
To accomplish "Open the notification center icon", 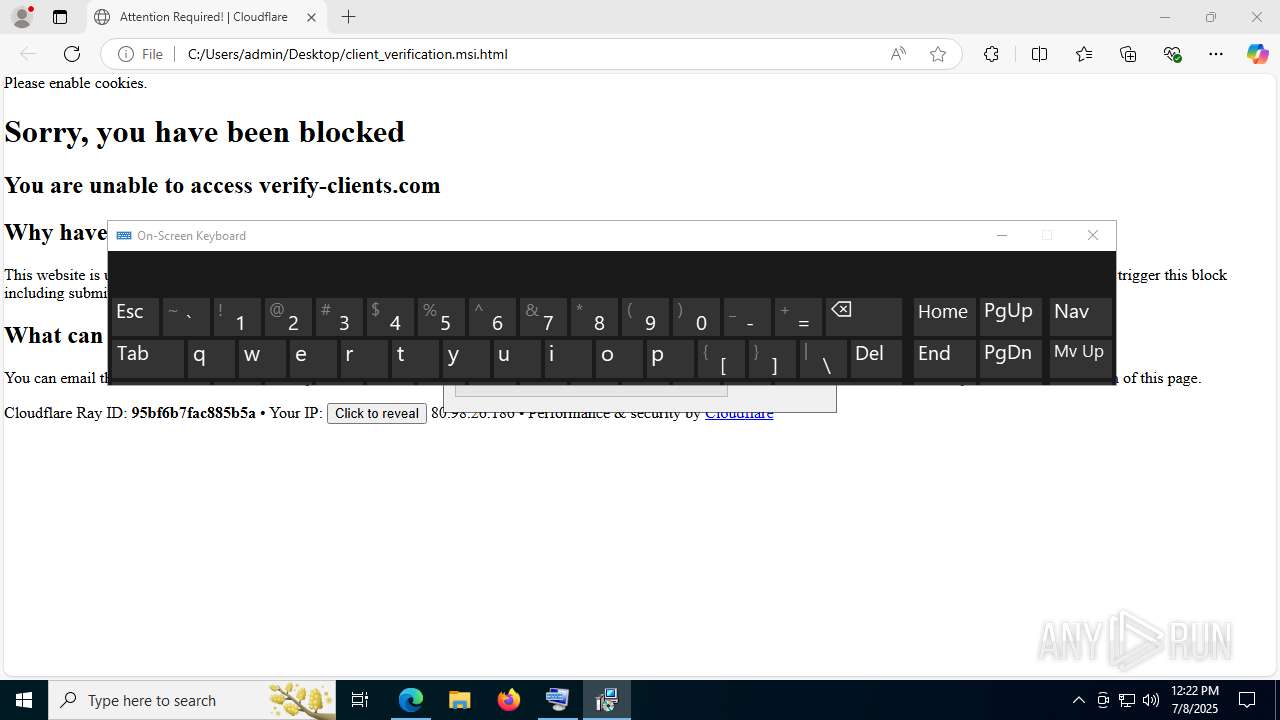I will 1248,700.
